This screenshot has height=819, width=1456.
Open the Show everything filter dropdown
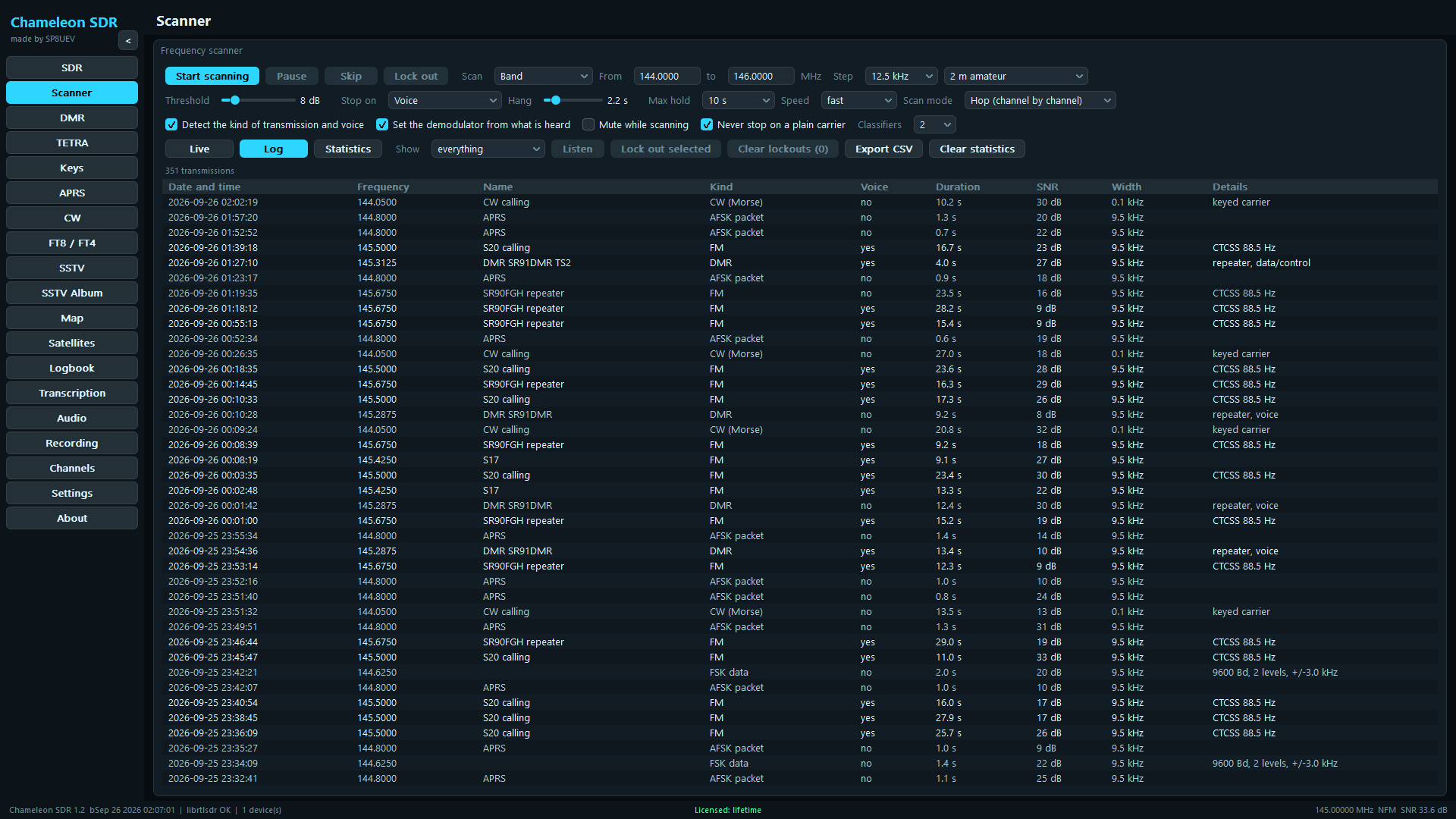click(488, 149)
